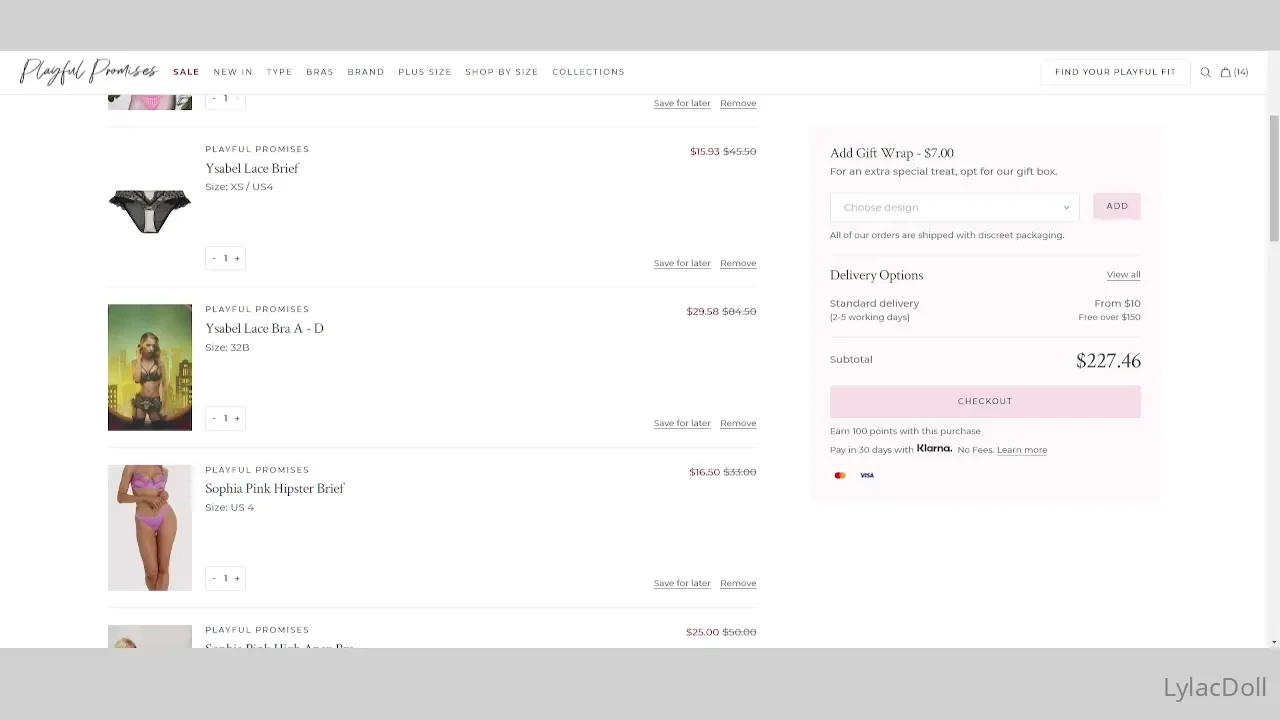Click the Ysabel Lace Bra product thumbnail
This screenshot has width=1280, height=720.
150,367
